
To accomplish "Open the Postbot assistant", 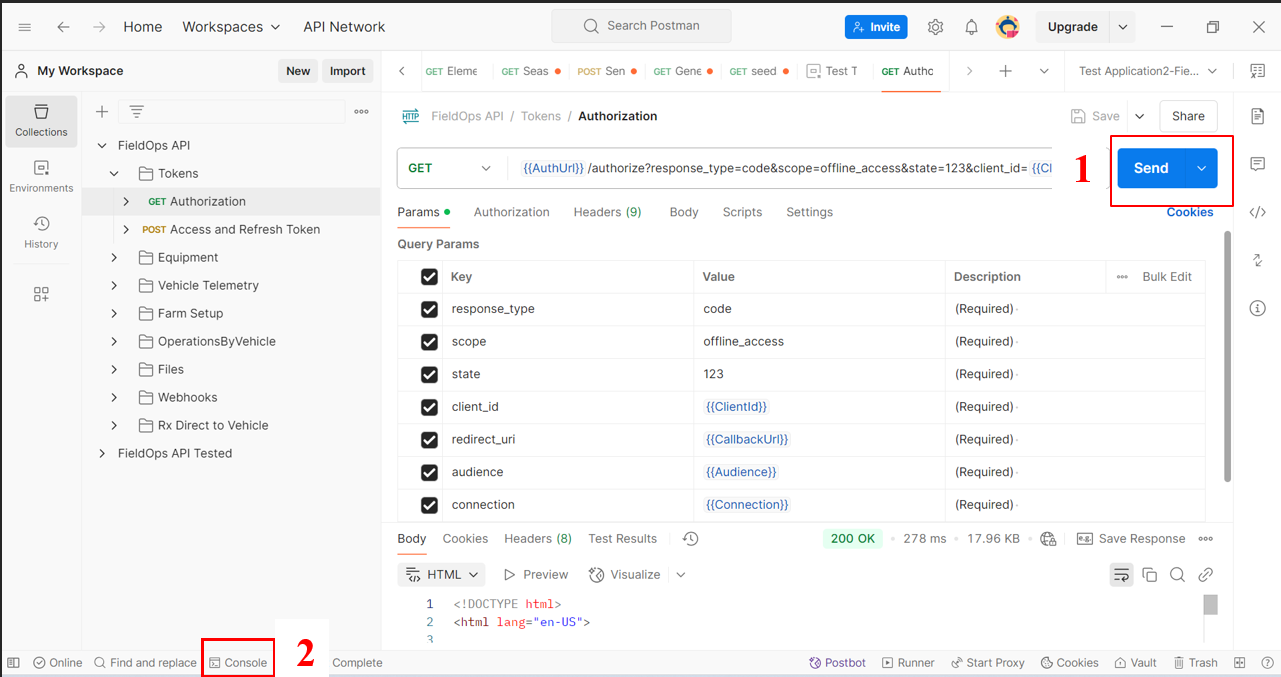I will click(837, 663).
